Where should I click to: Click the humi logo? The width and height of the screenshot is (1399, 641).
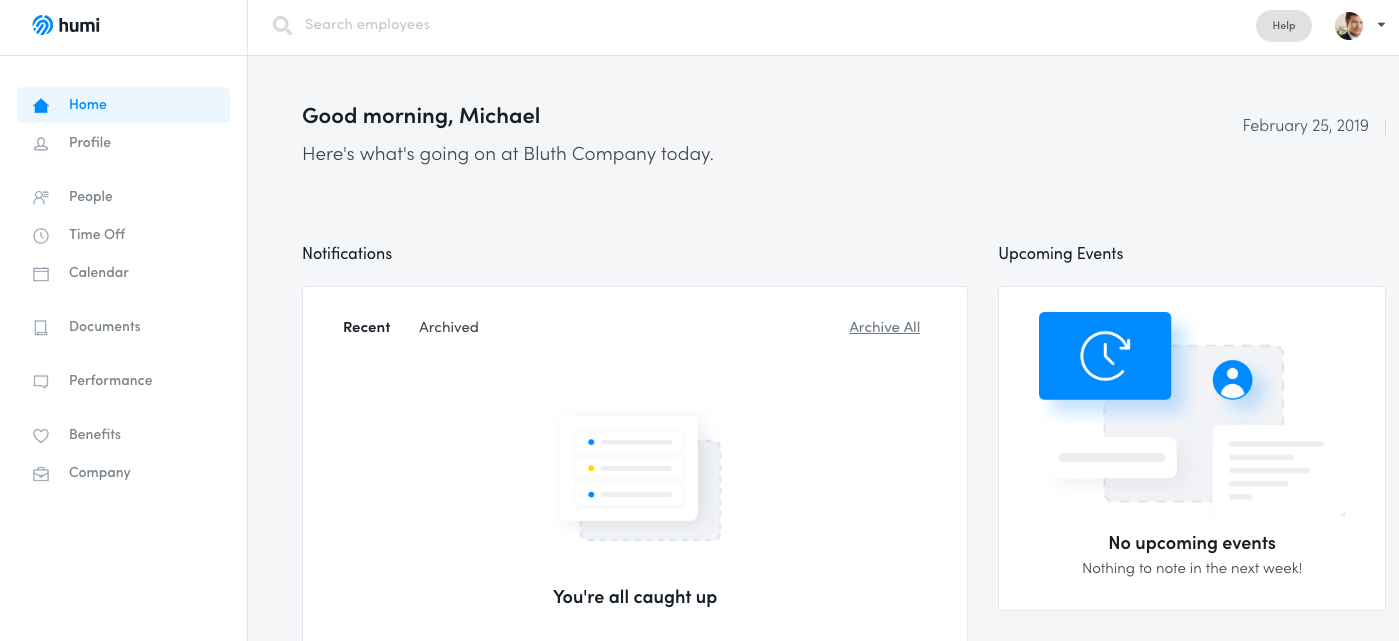66,25
